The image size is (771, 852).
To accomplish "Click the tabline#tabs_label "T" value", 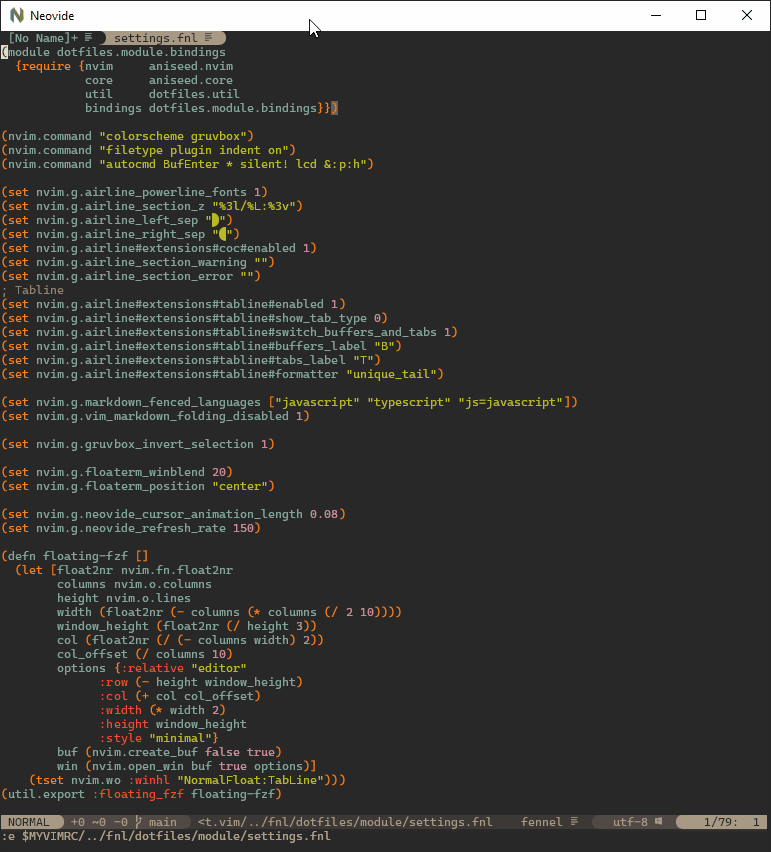I will tap(363, 360).
